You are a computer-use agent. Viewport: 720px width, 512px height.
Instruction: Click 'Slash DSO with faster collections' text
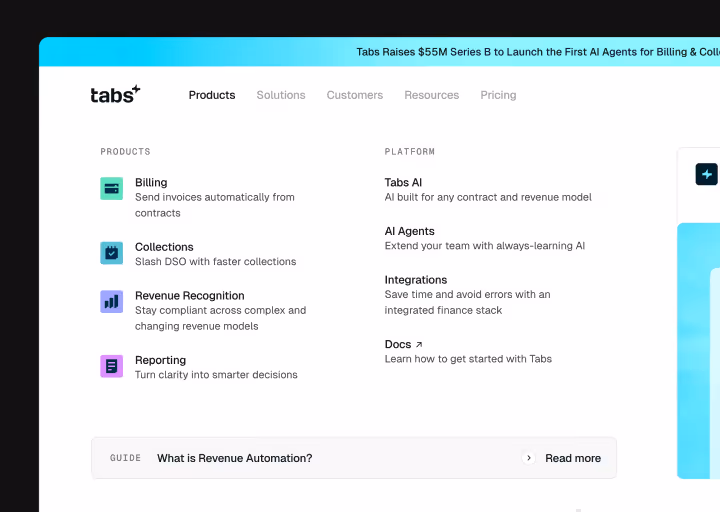215,261
